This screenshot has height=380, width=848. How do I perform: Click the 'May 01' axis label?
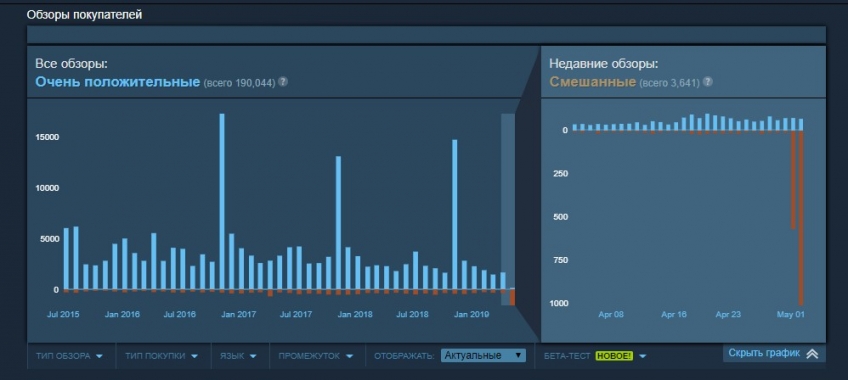coord(790,314)
